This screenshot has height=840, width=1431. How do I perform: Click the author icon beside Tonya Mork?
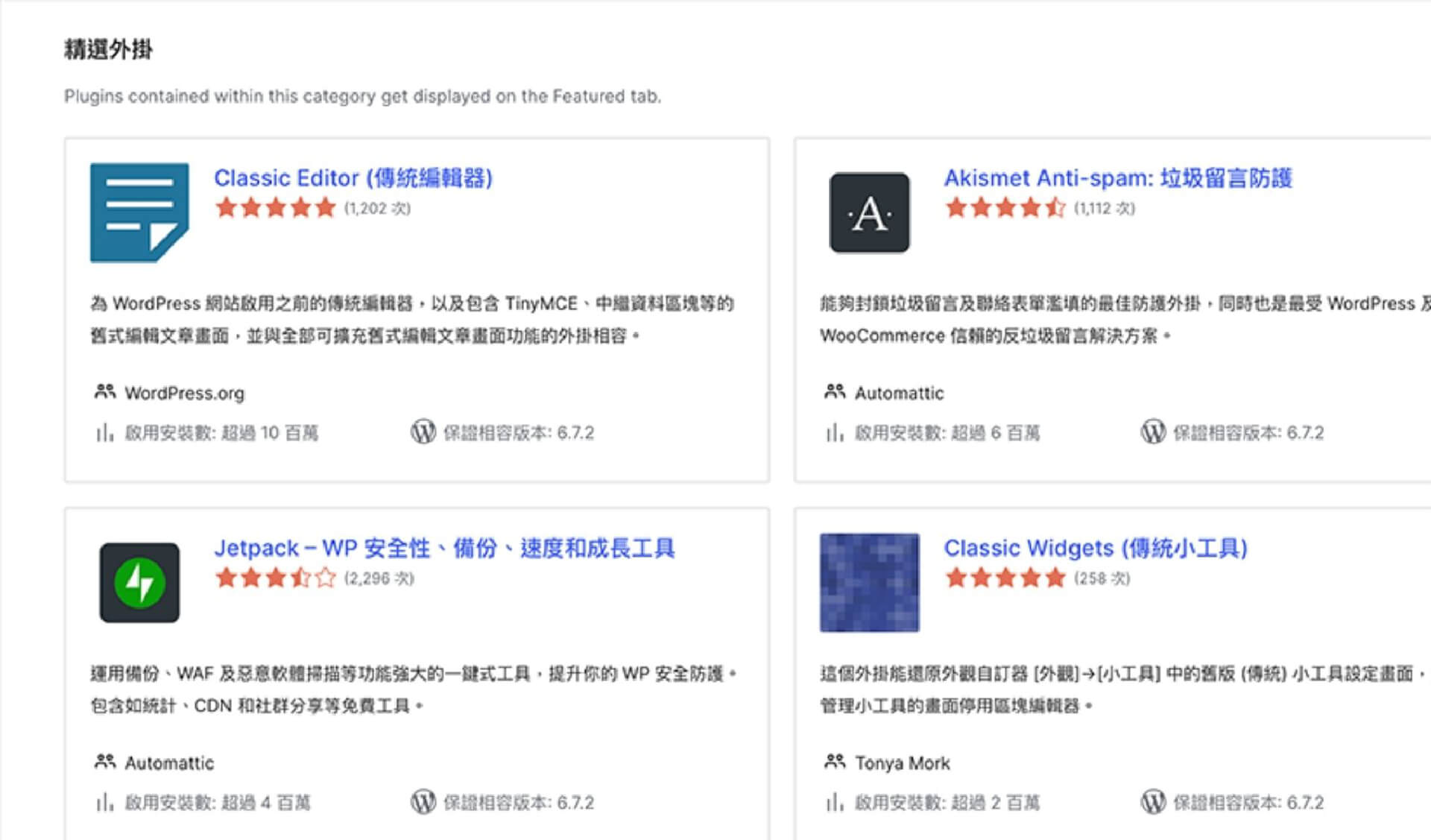click(835, 762)
